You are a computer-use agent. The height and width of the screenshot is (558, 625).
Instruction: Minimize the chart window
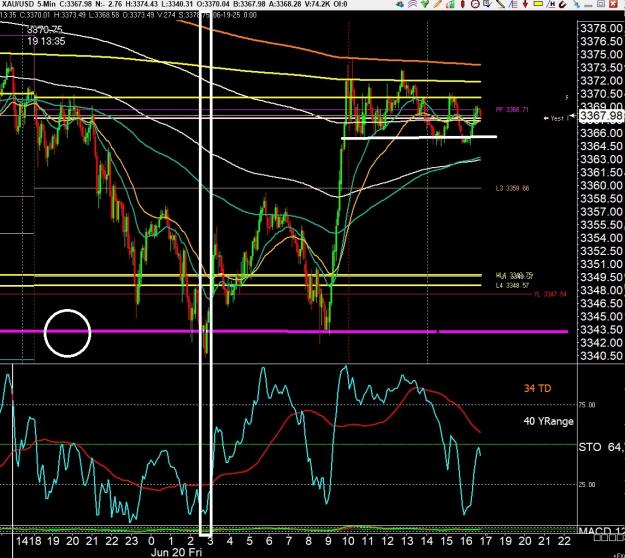point(588,5)
